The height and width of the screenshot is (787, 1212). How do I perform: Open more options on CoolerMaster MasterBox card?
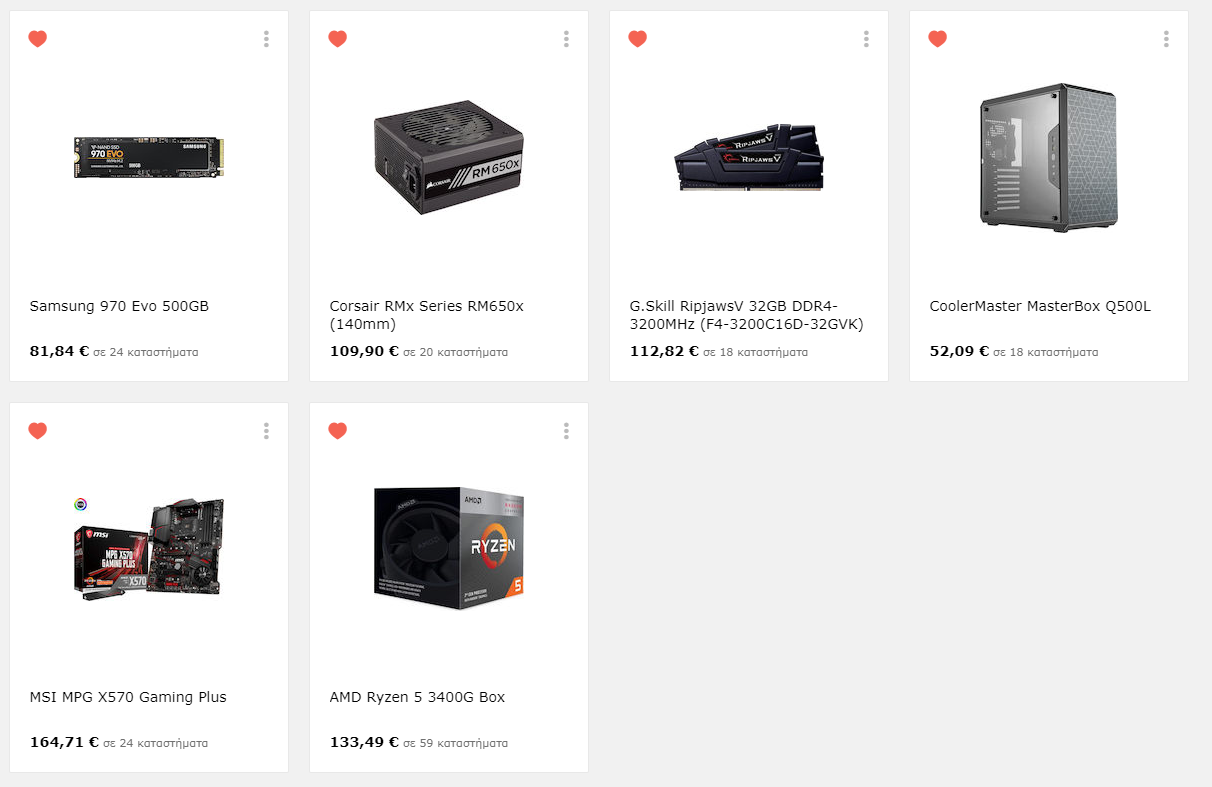pos(1166,39)
